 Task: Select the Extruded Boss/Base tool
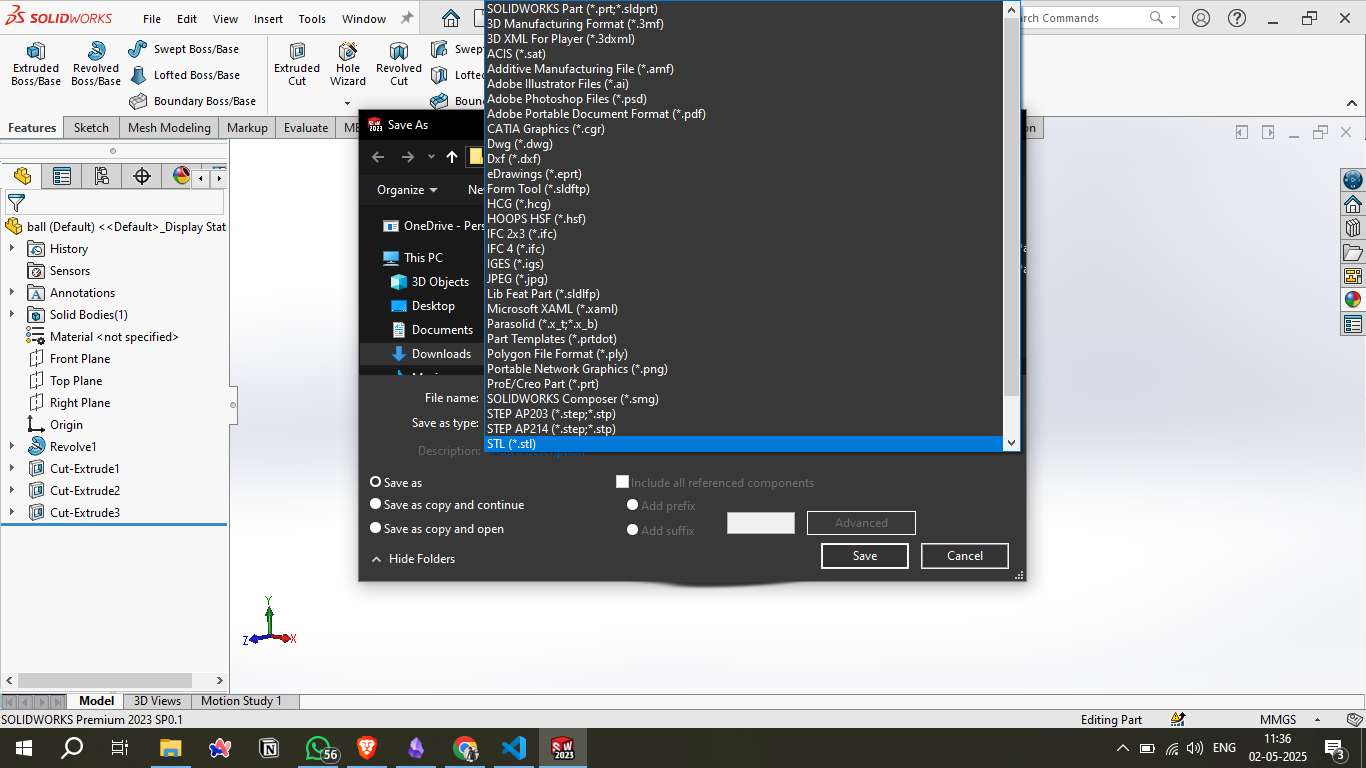(36, 63)
